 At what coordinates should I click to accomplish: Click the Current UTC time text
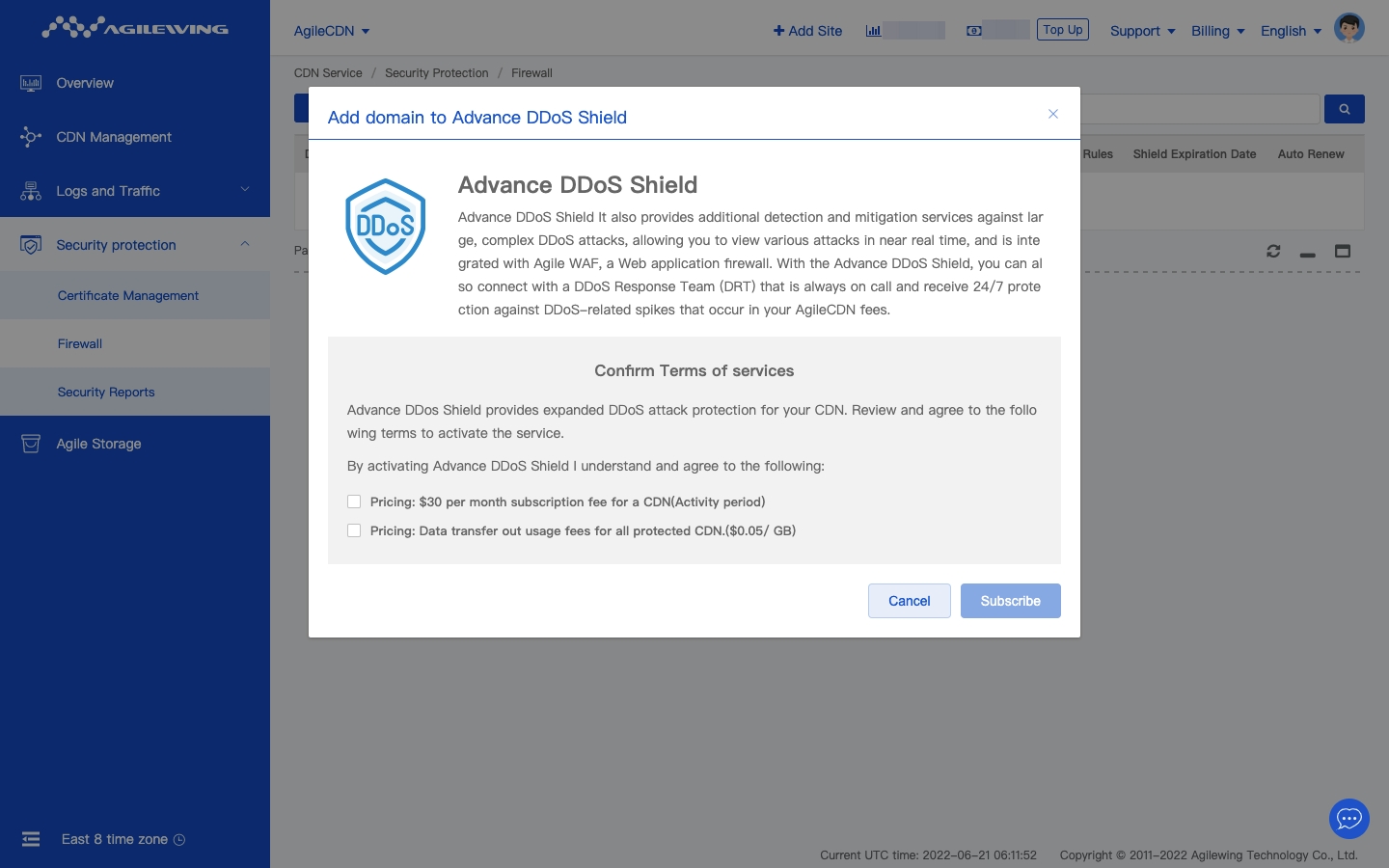point(928,854)
